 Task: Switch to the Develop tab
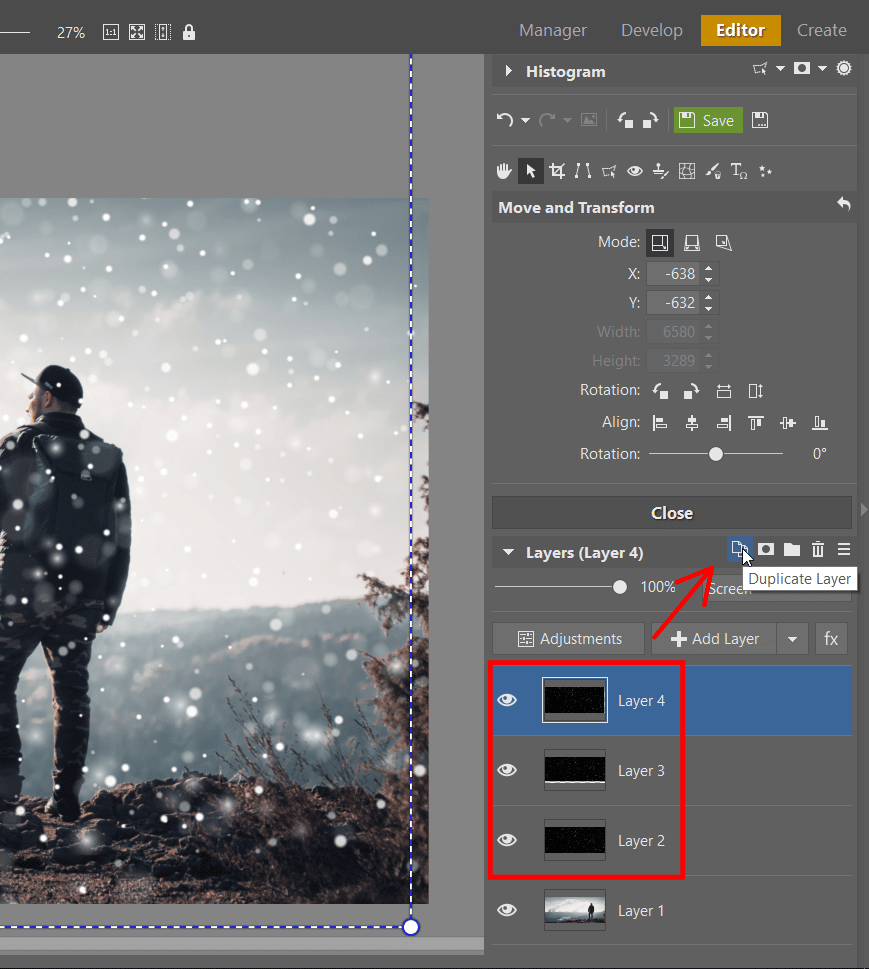pyautogui.click(x=651, y=30)
